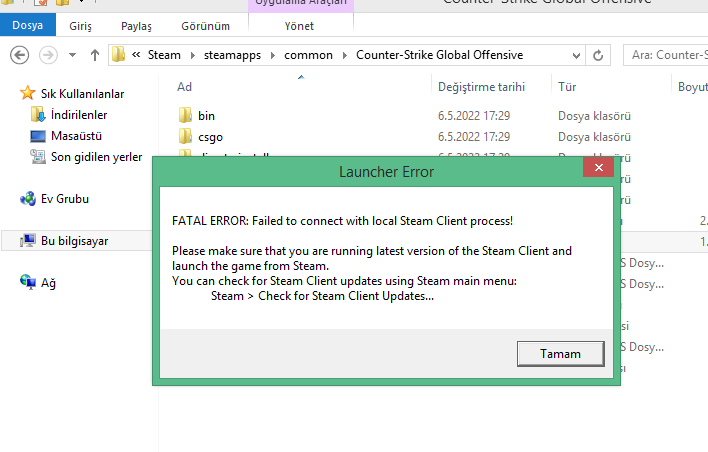The height and width of the screenshot is (452, 708).
Task: Click the Forward navigation arrow
Action: point(48,56)
